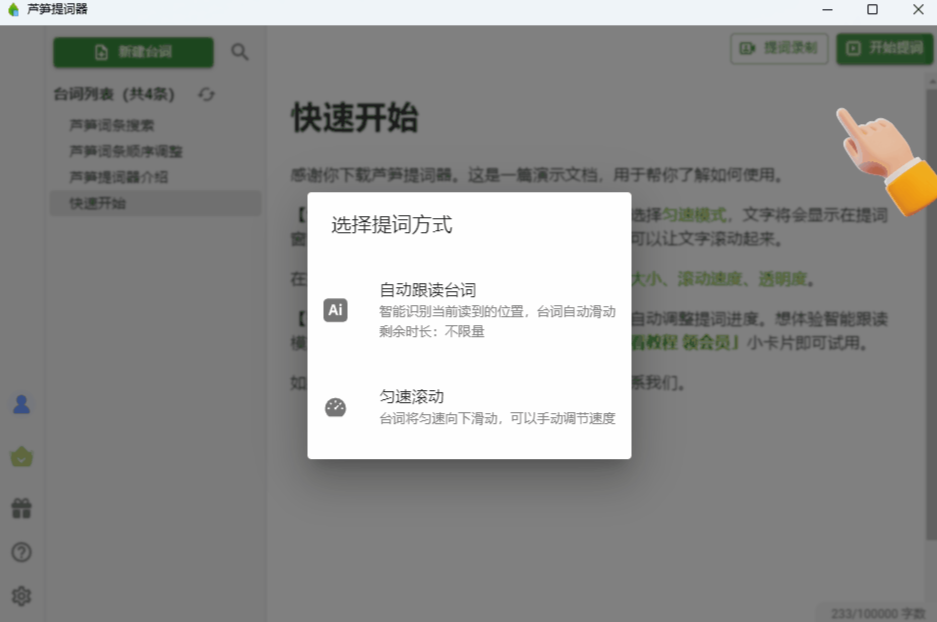The image size is (937, 622).
Task: Select the 快速开始 script in the list
Action: coord(98,204)
